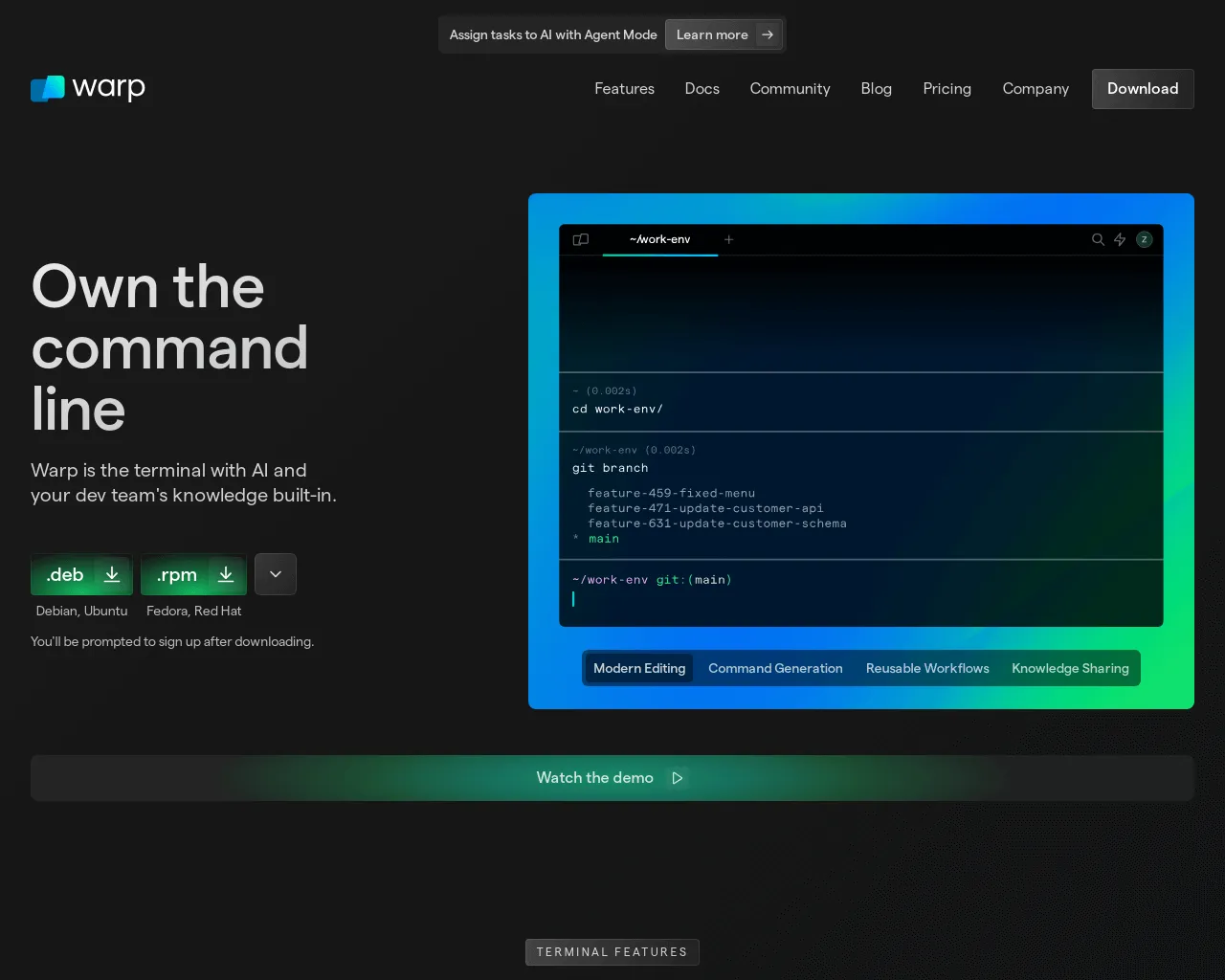
Task: Select the Modern Editing tab
Action: (639, 668)
